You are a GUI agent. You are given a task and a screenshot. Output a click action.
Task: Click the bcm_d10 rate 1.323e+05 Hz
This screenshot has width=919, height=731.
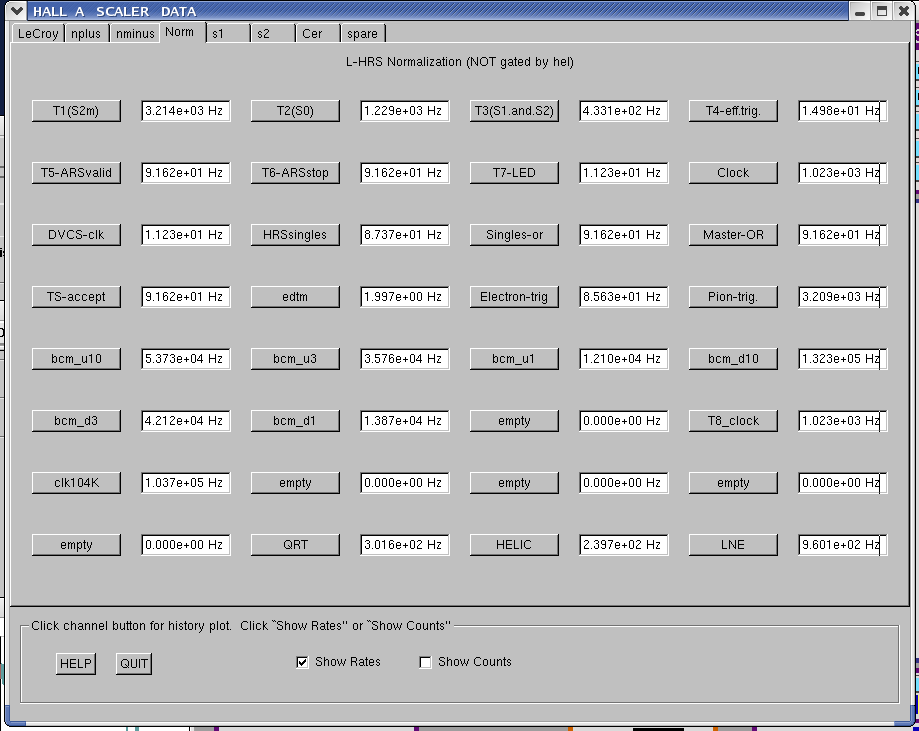click(x=843, y=359)
